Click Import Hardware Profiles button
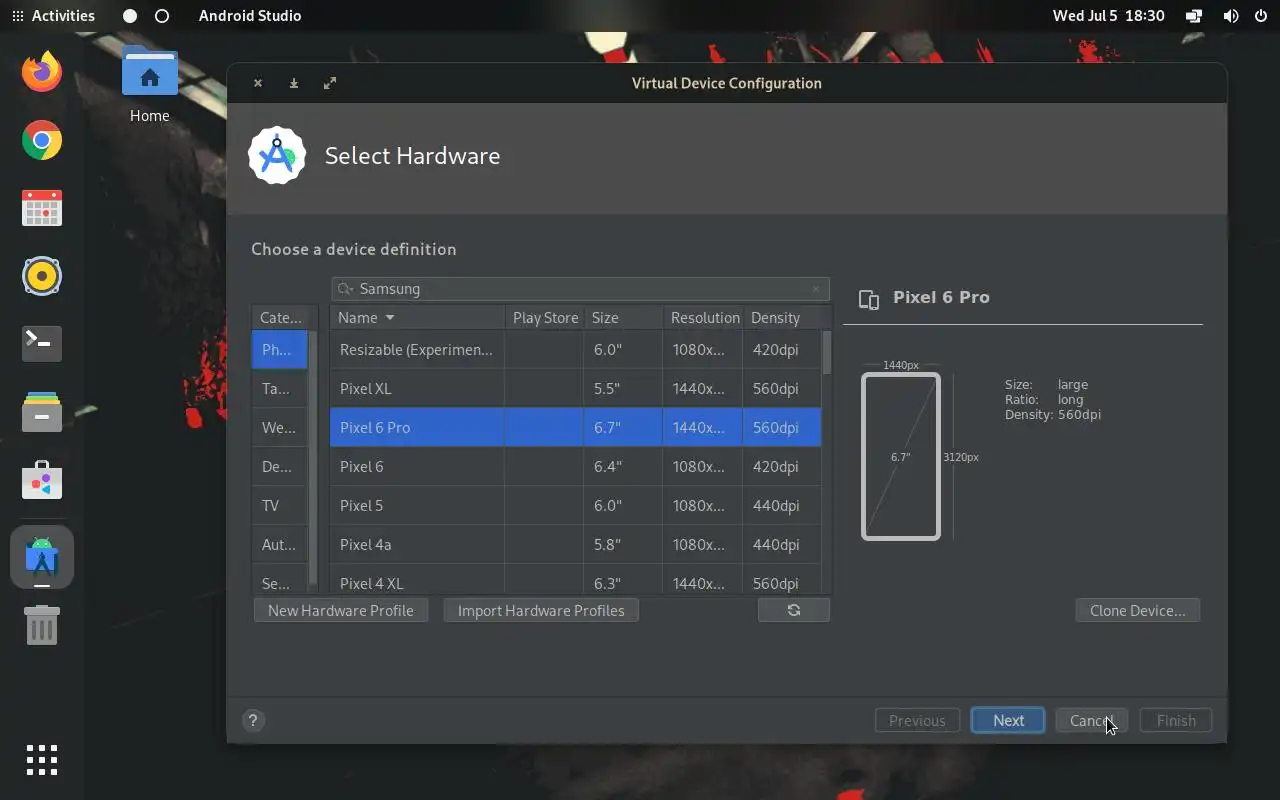Viewport: 1280px width, 800px height. [x=541, y=610]
